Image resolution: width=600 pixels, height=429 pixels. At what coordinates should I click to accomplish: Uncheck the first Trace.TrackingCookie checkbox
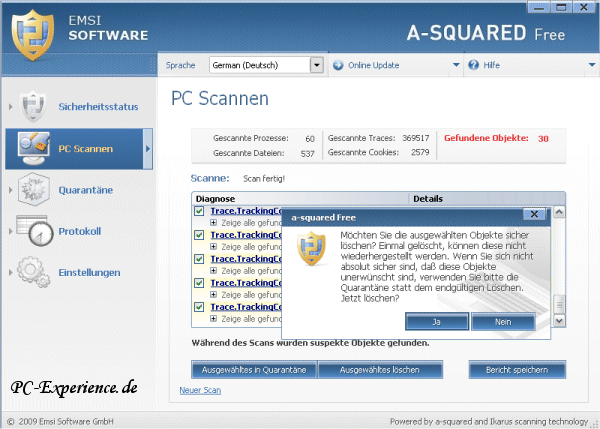point(199,211)
